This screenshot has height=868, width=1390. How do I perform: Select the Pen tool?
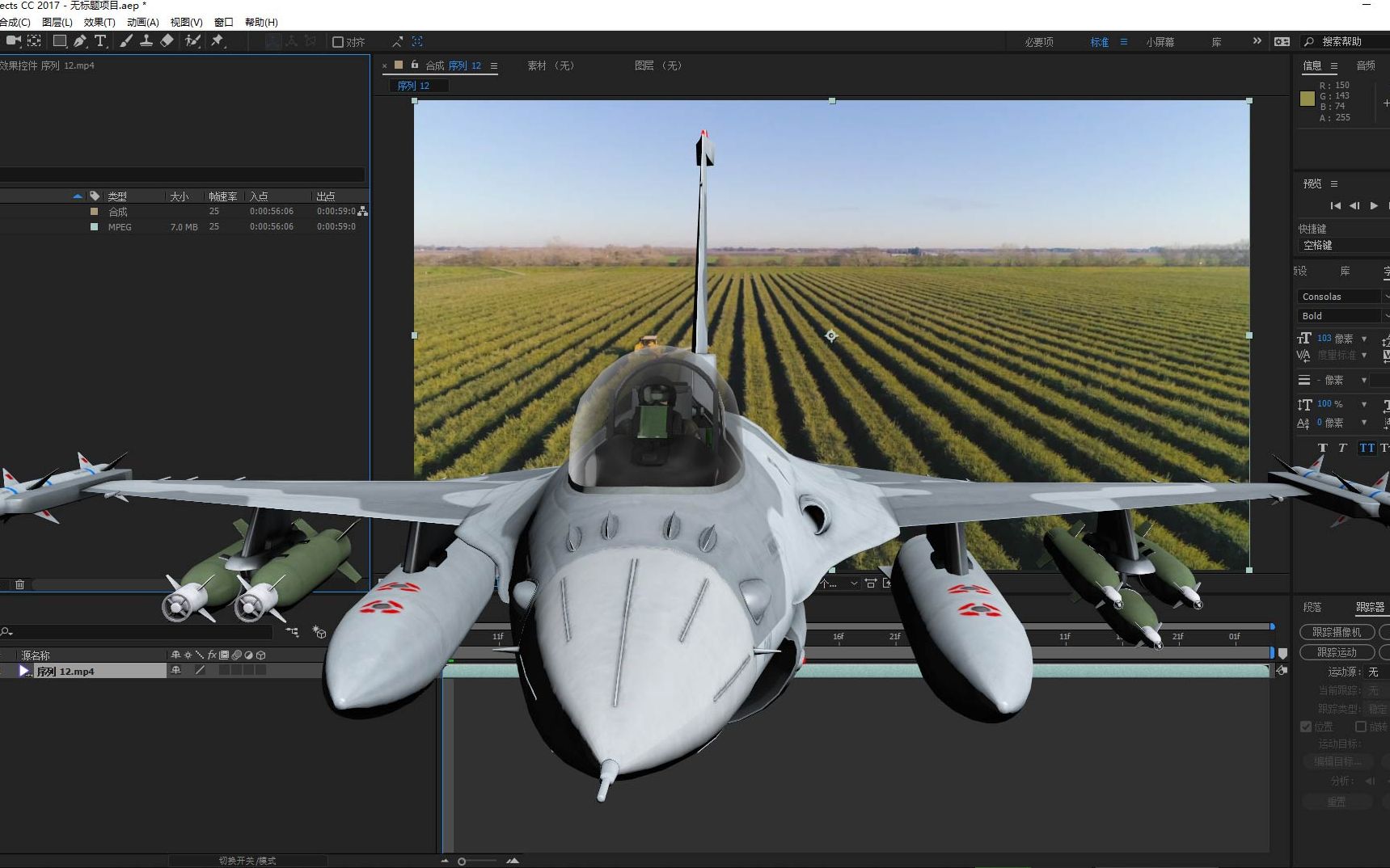tap(80, 41)
